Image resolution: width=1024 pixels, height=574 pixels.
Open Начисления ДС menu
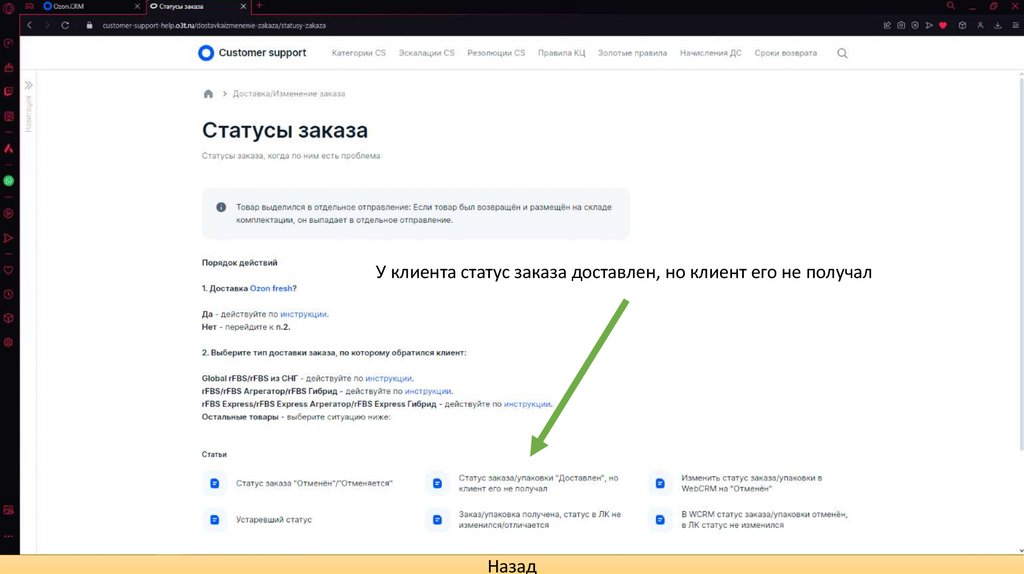[711, 53]
